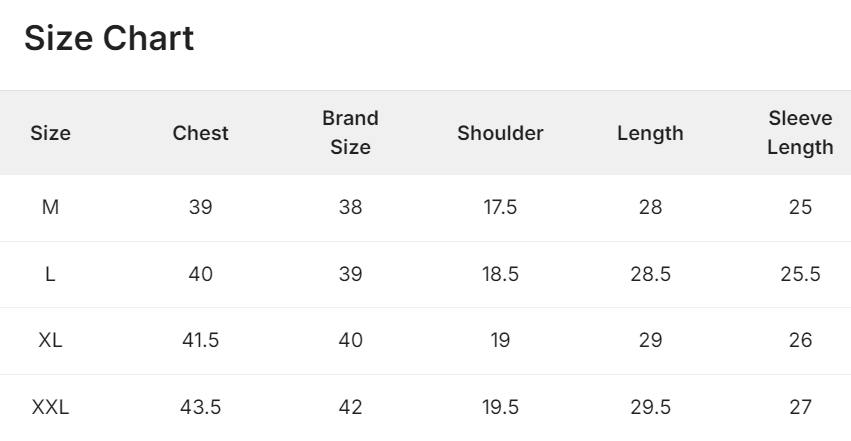Select shoulder value 17.5 in M row
851x441 pixels.
pos(500,207)
